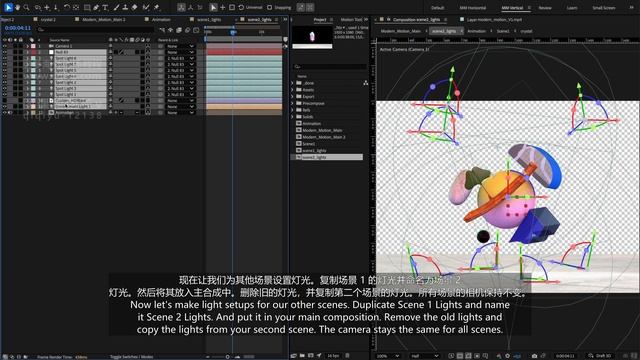Select the Eraser tool
This screenshot has height=360, width=640.
[134, 7]
